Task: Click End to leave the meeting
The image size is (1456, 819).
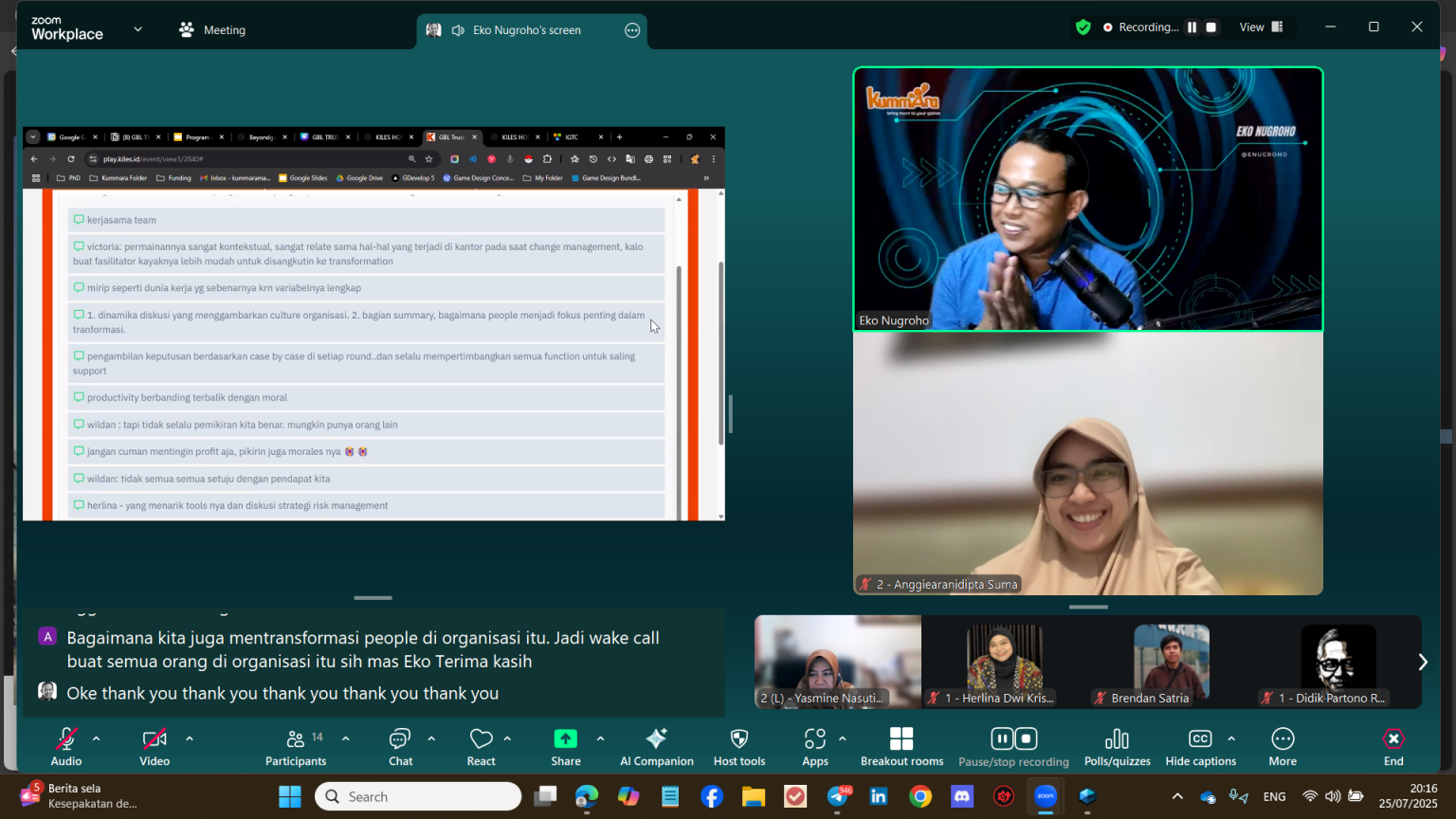Action: pos(1392,746)
